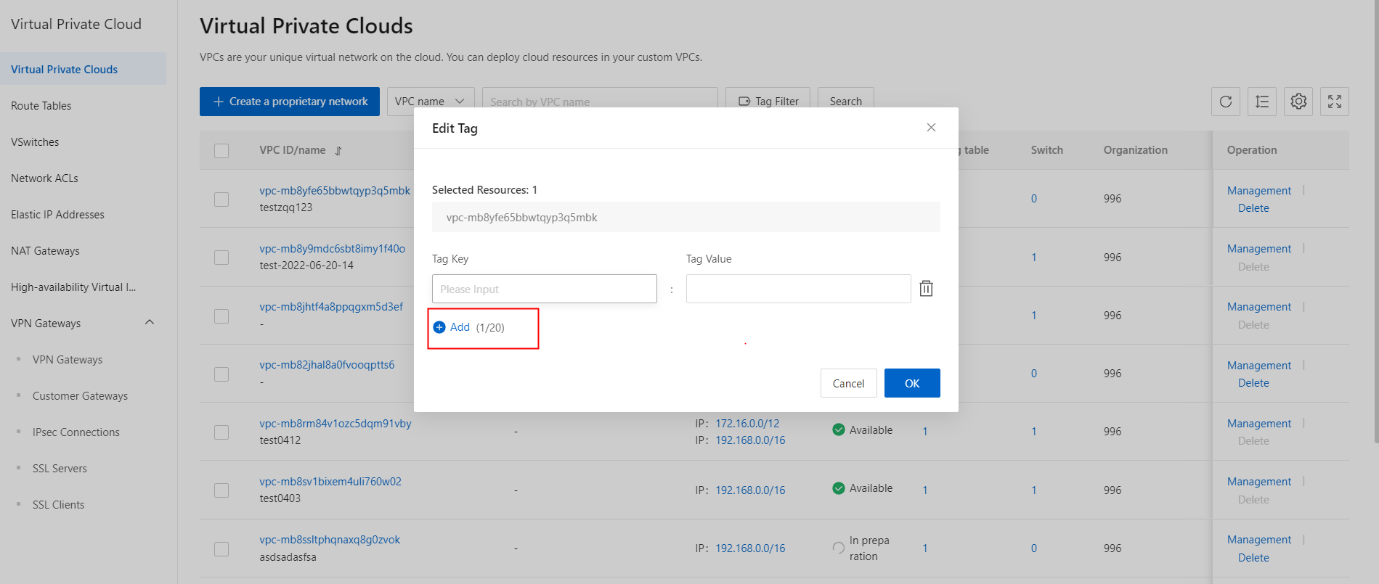Close the Edit Tag dialog

click(931, 127)
